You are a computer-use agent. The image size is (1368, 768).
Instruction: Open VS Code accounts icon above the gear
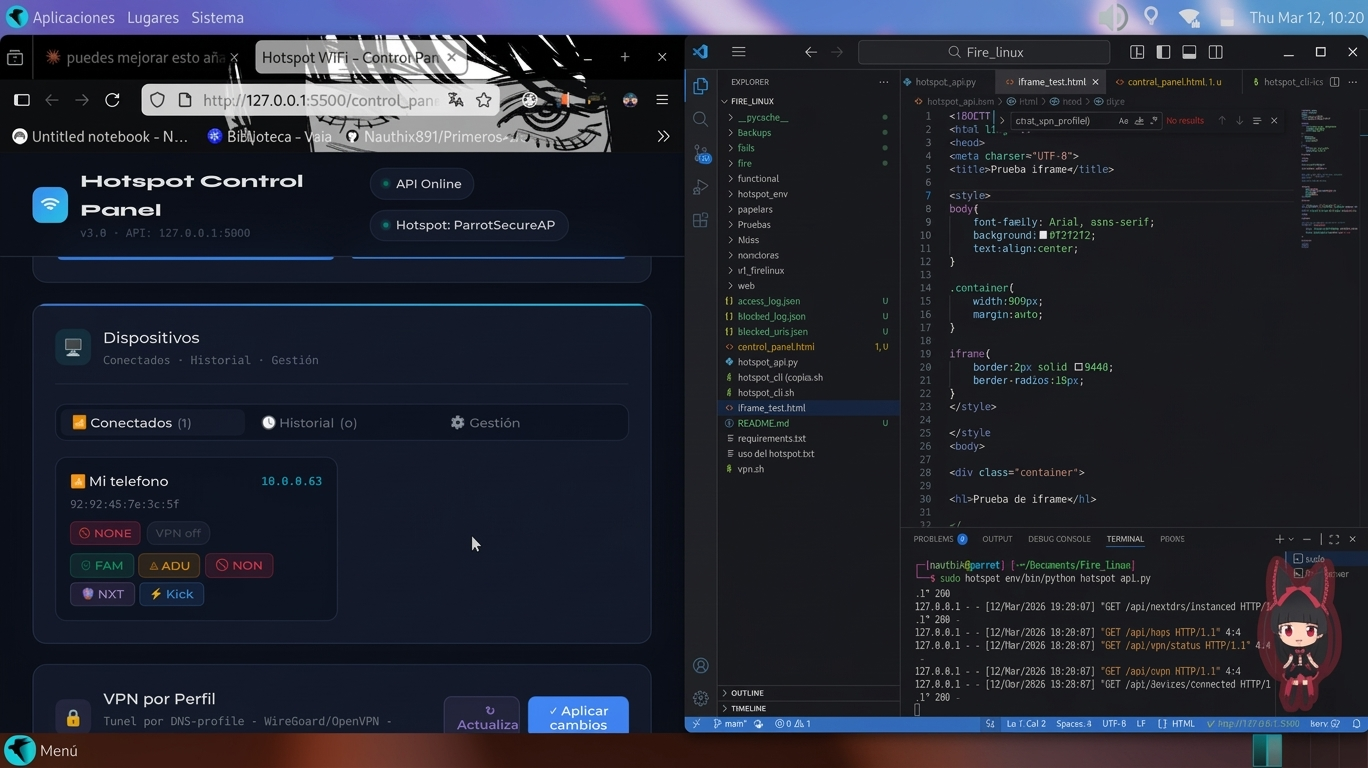[x=700, y=664]
